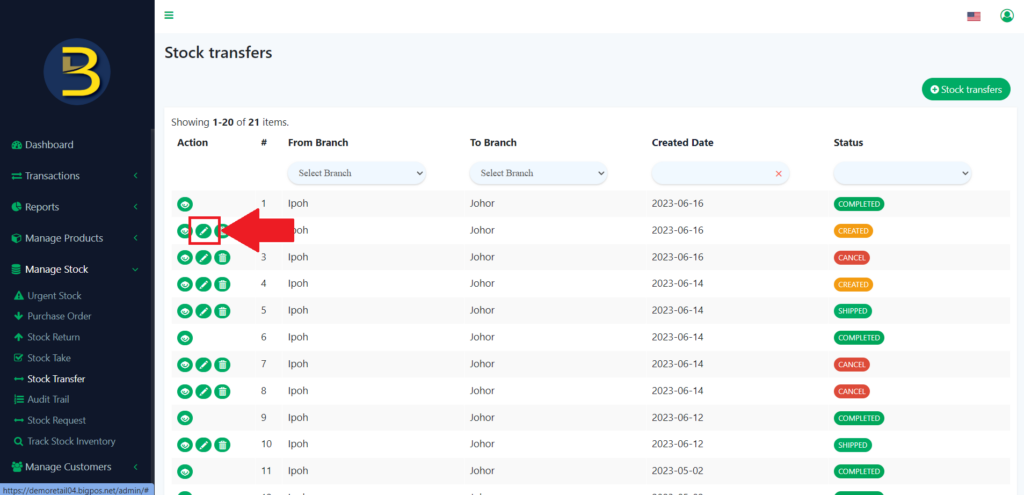1024x495 pixels.
Task: Click the hamburger menu icon at top
Action: pos(169,15)
